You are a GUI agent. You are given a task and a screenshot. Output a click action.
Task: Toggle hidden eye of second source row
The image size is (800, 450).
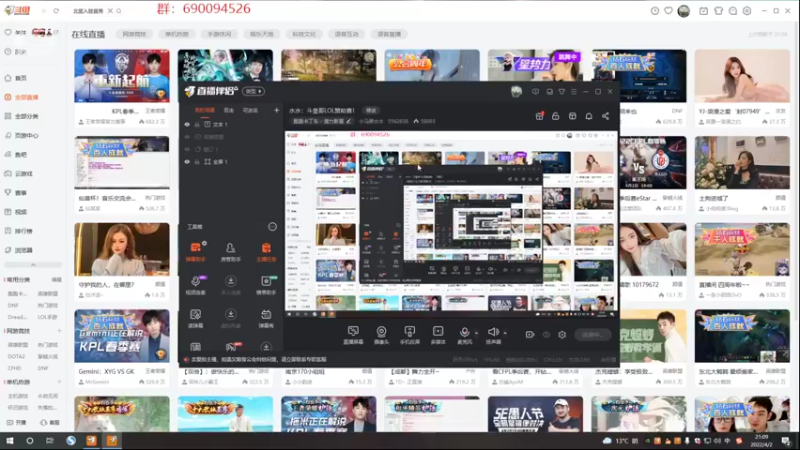[x=187, y=137]
